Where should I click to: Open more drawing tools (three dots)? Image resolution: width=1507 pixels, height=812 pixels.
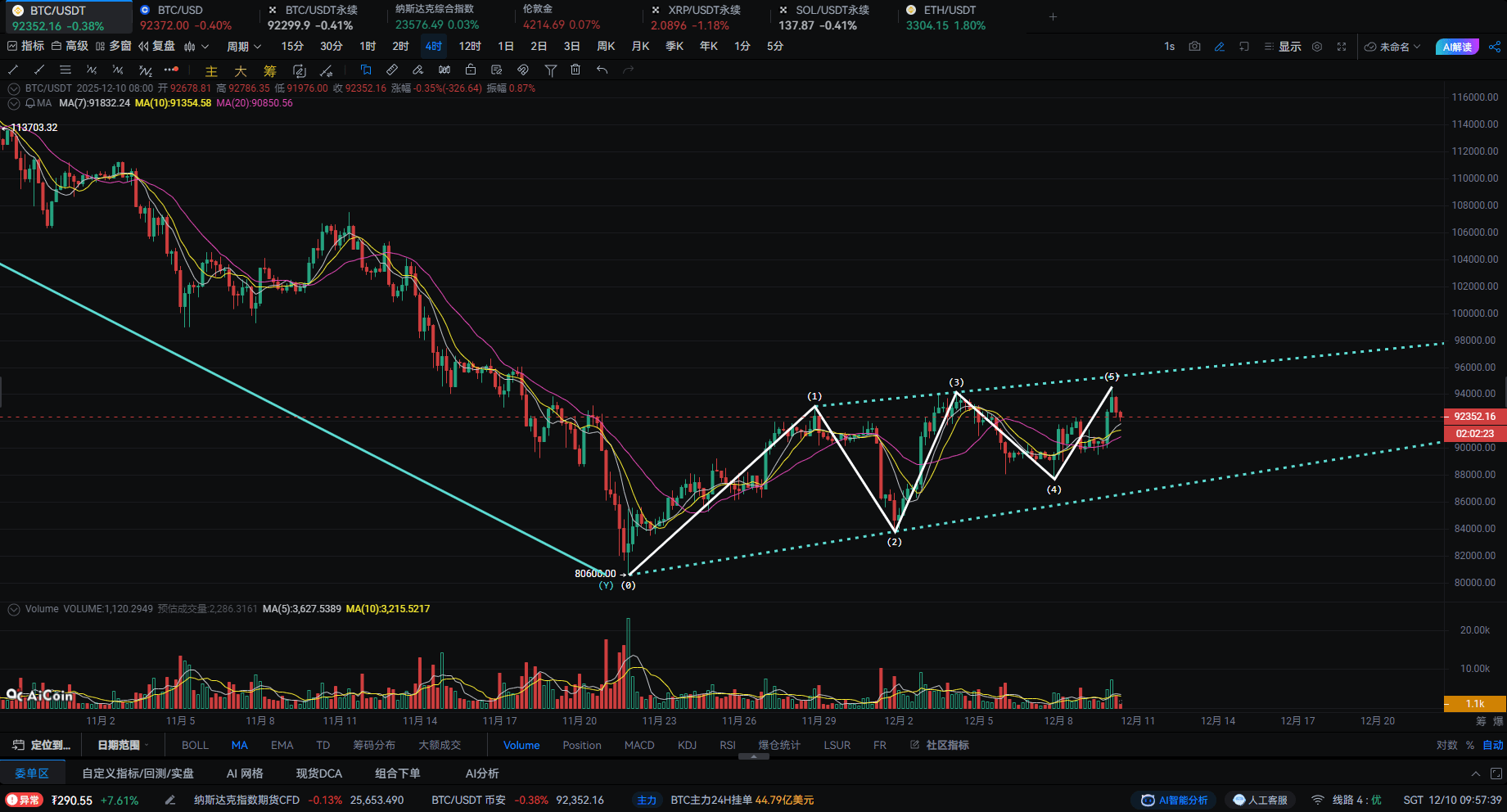171,70
